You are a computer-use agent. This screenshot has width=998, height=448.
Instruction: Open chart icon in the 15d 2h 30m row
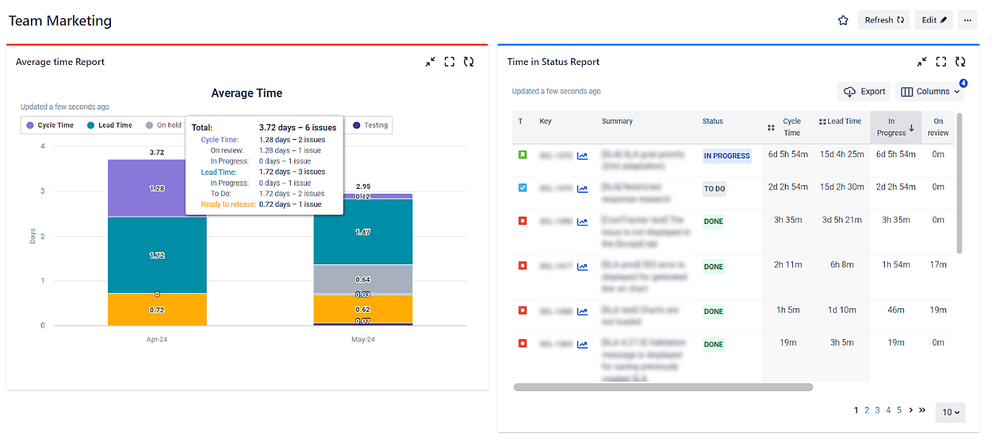coord(582,188)
